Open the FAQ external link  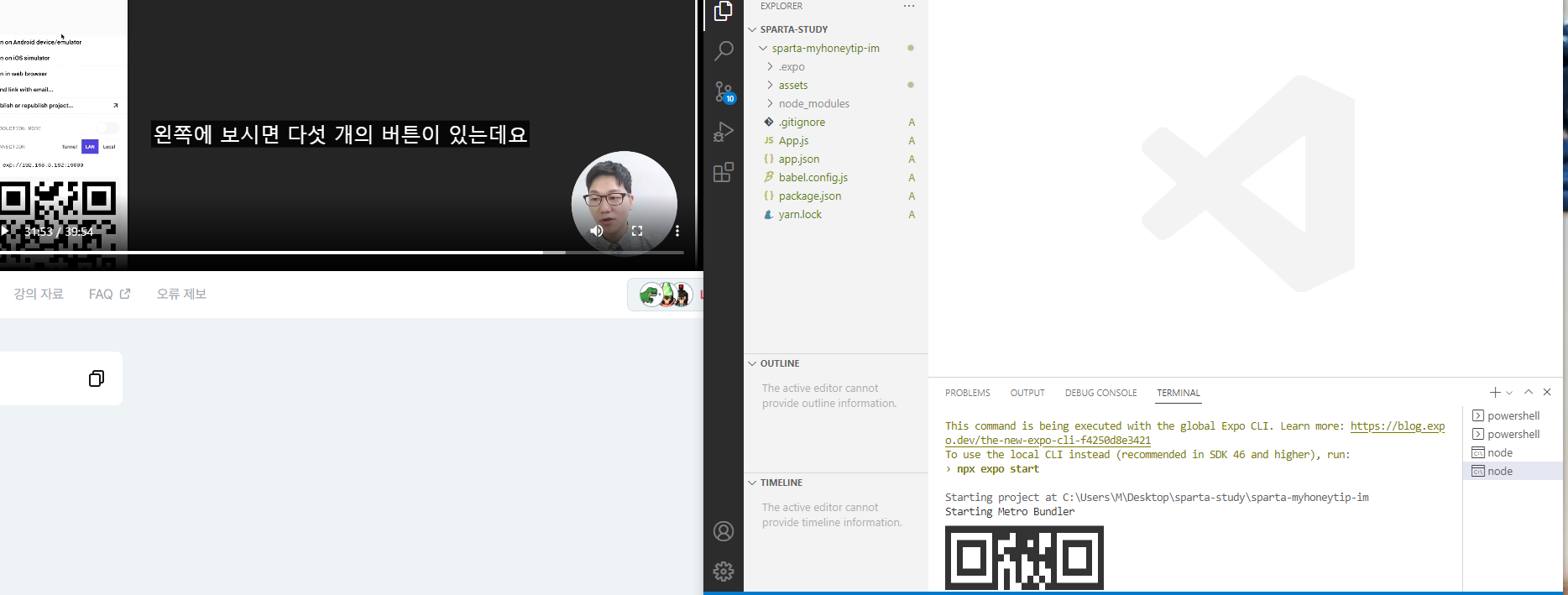pos(109,294)
